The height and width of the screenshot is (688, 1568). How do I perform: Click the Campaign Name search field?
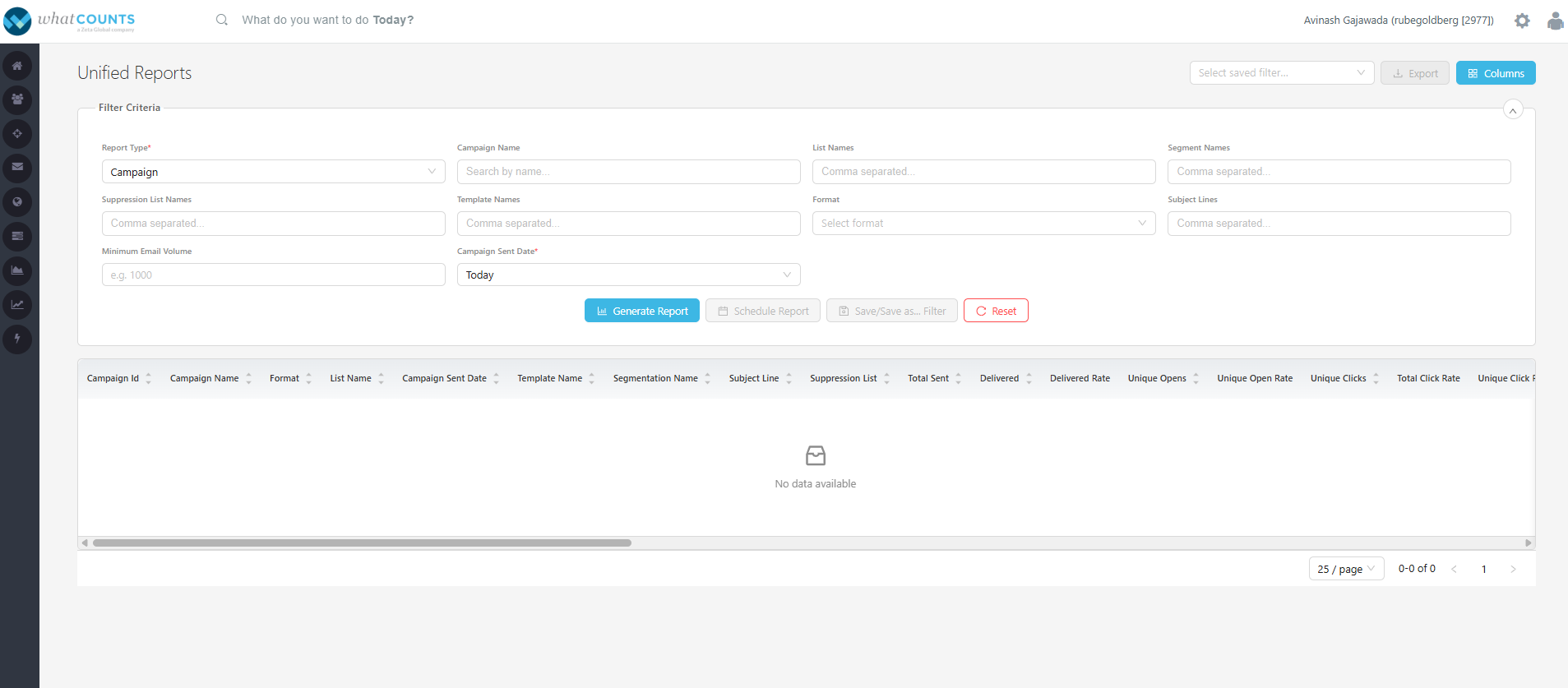tap(628, 172)
